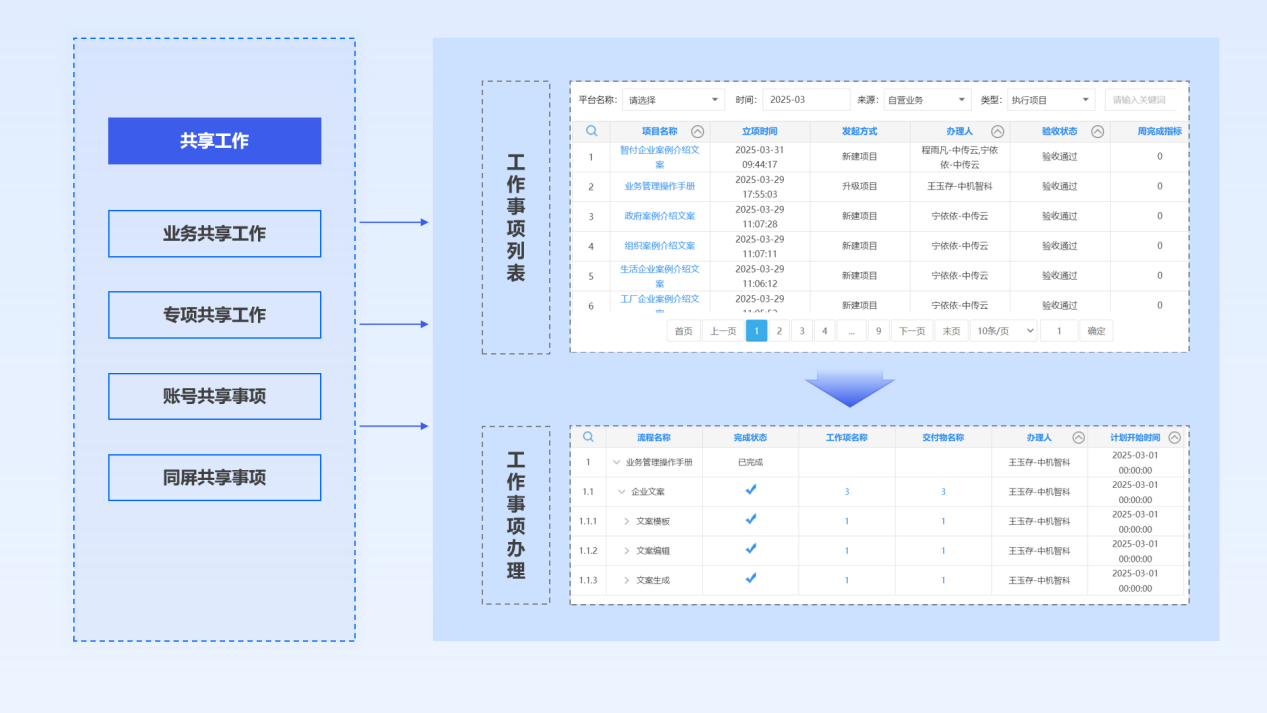This screenshot has width=1267, height=713.
Task: Click sort icon beside 项目名称 column
Action: click(x=697, y=132)
